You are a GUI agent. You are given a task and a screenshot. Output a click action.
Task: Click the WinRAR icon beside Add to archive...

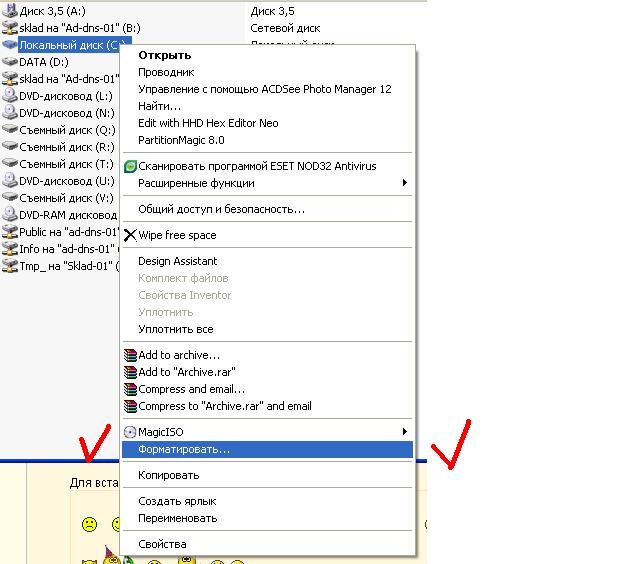[x=130, y=355]
